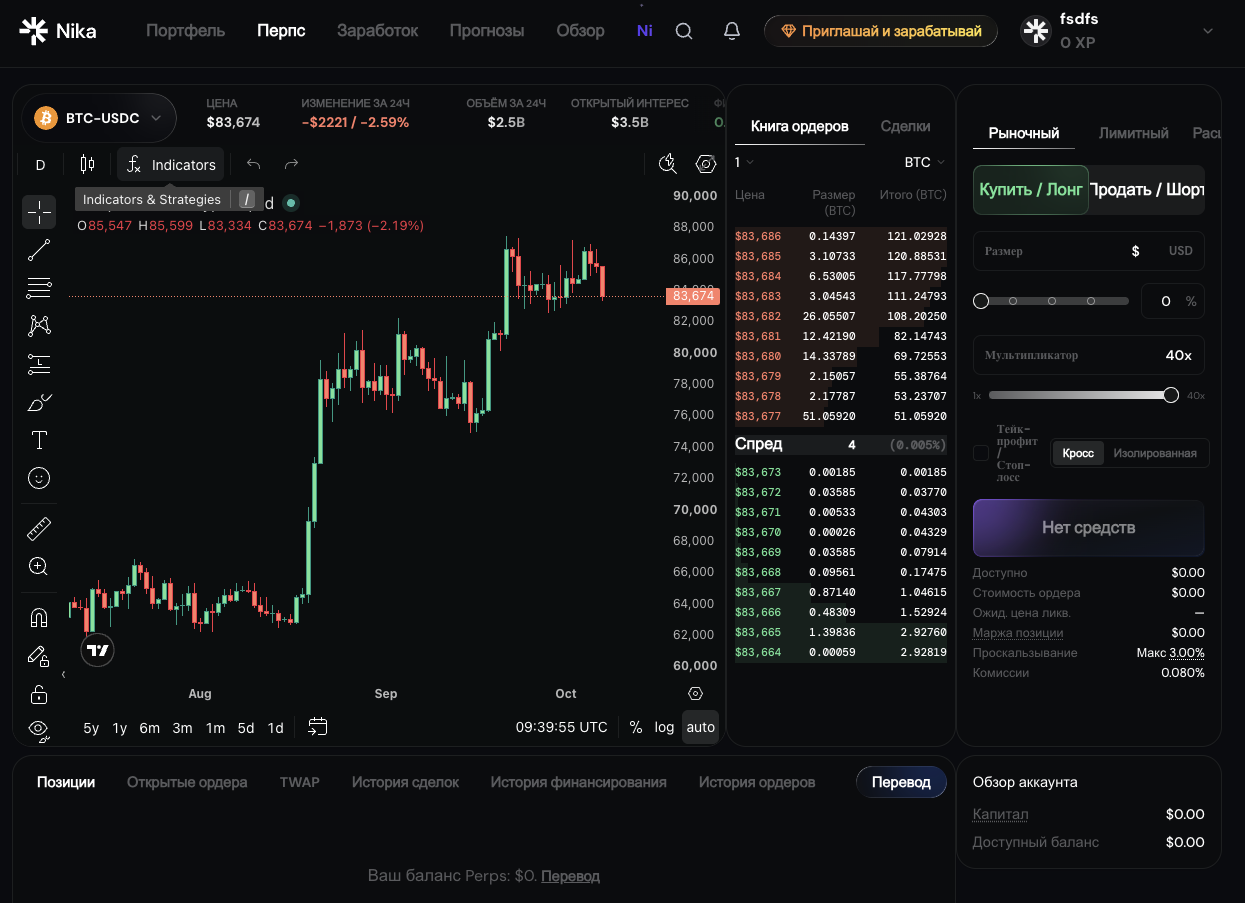Adjust the size percent slider handle

coord(981,300)
